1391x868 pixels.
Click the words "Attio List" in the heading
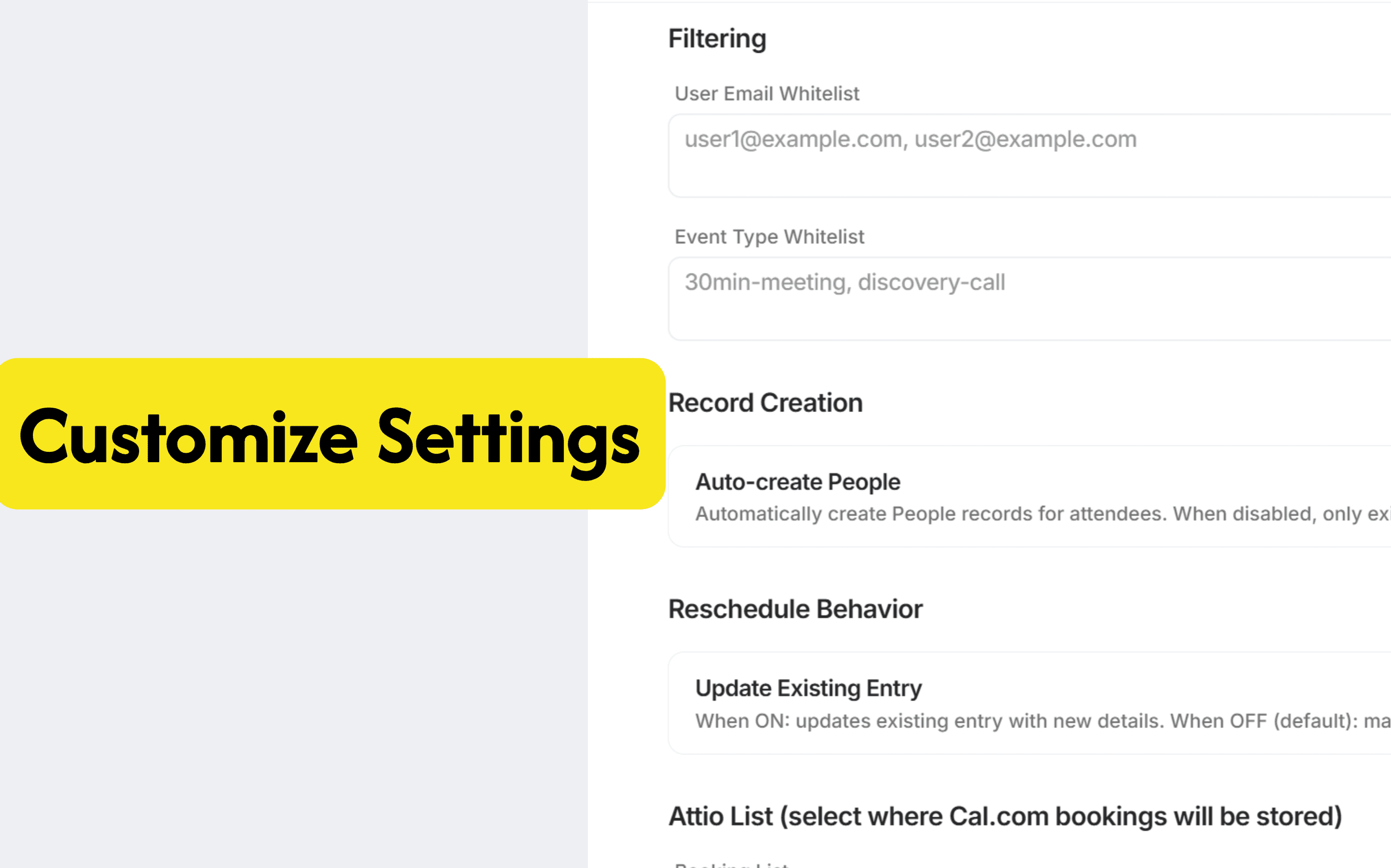point(720,816)
